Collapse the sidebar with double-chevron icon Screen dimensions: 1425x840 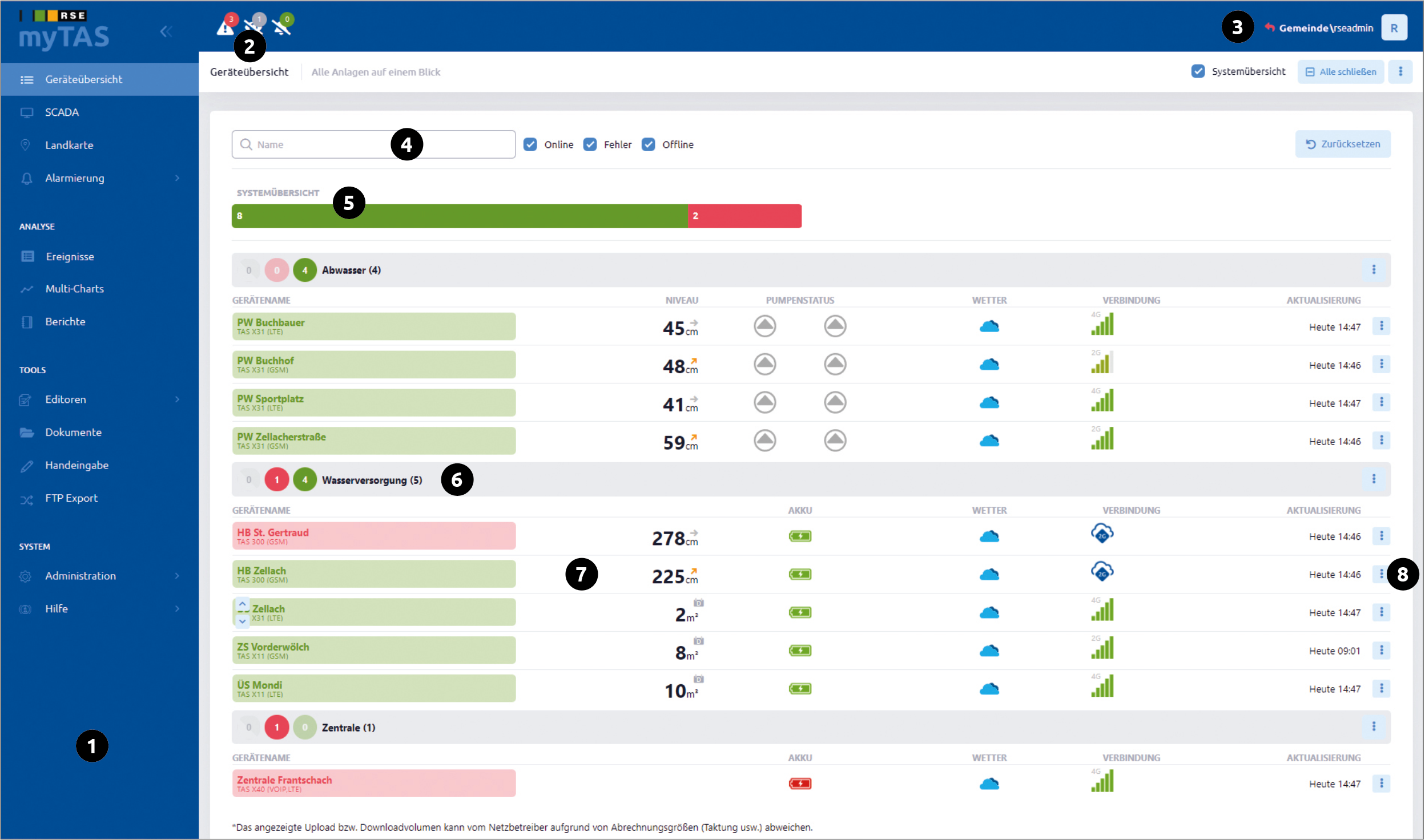pyautogui.click(x=166, y=31)
